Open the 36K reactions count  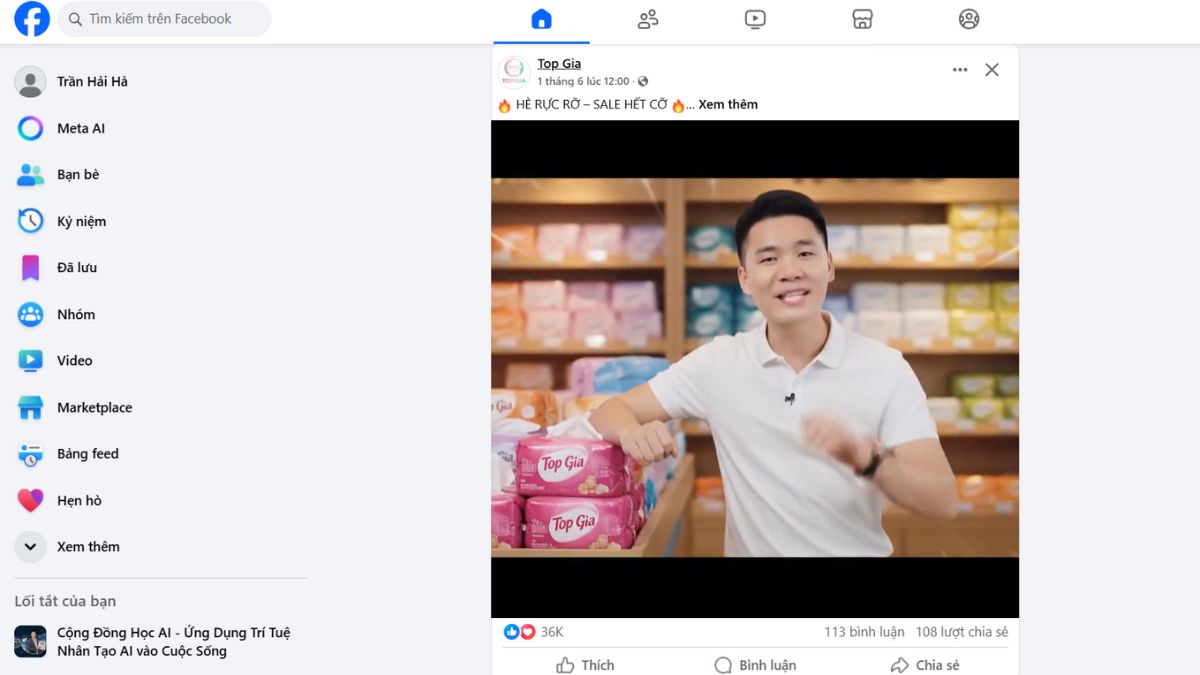pyautogui.click(x=552, y=632)
